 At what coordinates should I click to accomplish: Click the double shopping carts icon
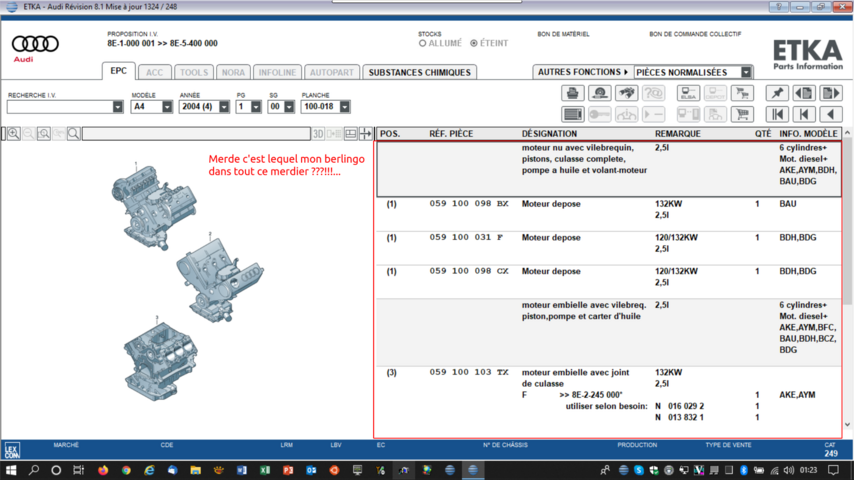(x=742, y=93)
